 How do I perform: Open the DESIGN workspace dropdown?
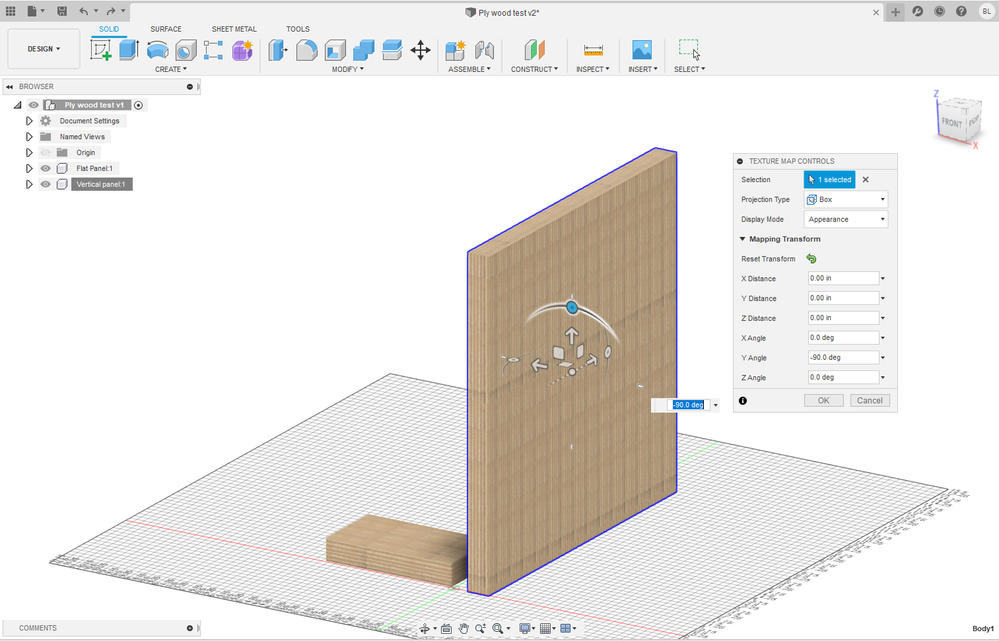44,49
